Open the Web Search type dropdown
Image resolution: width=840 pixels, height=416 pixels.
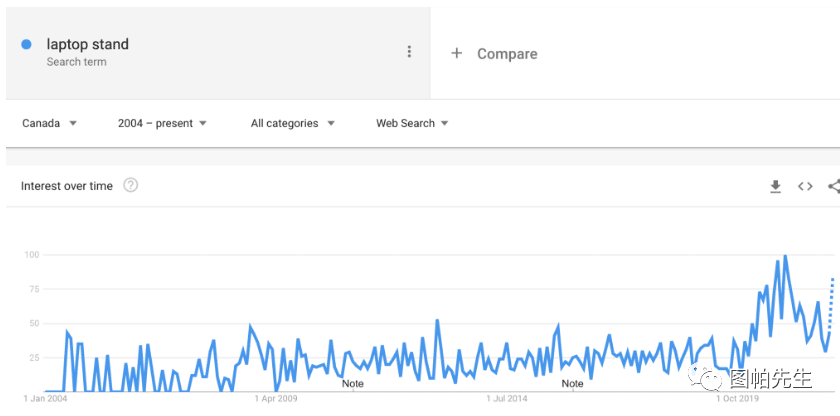412,123
